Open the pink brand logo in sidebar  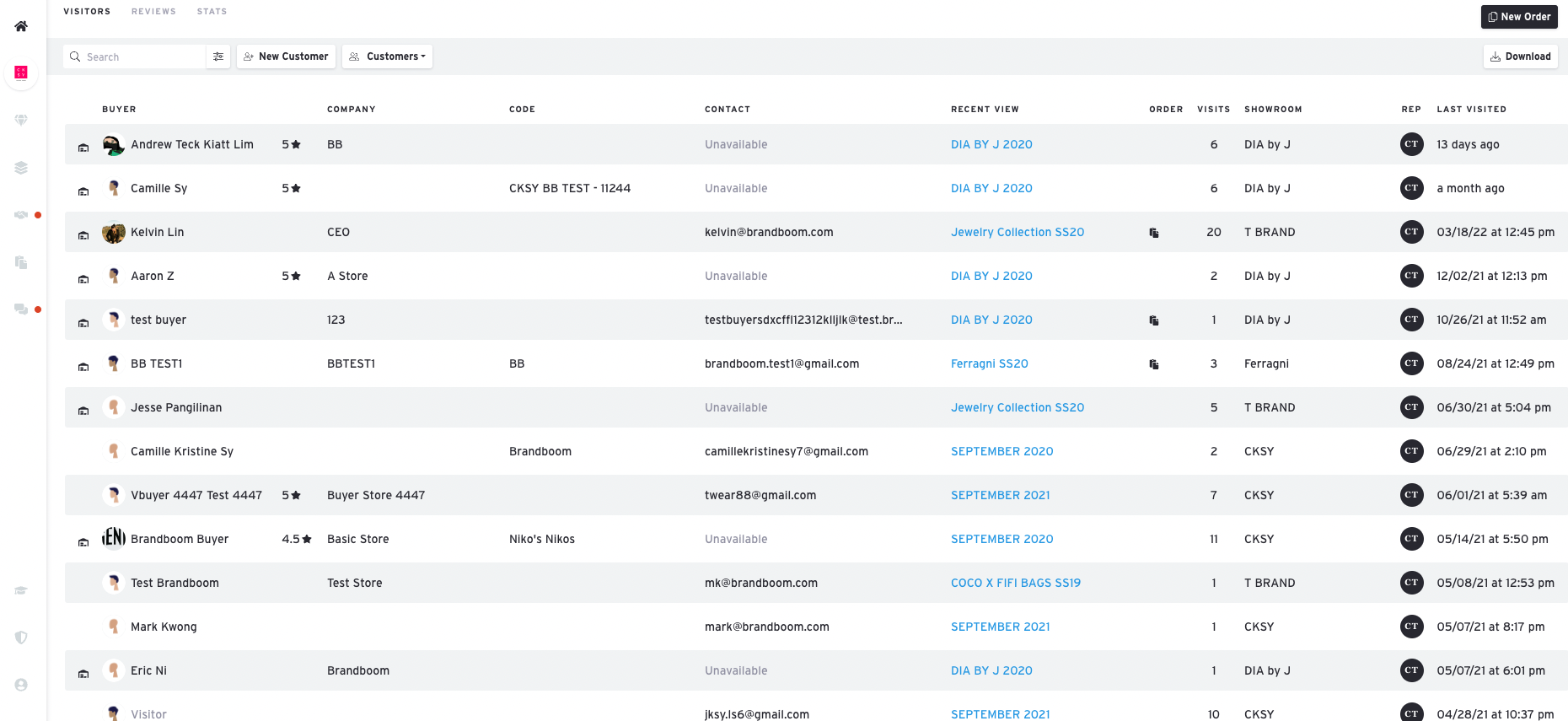pos(21,73)
